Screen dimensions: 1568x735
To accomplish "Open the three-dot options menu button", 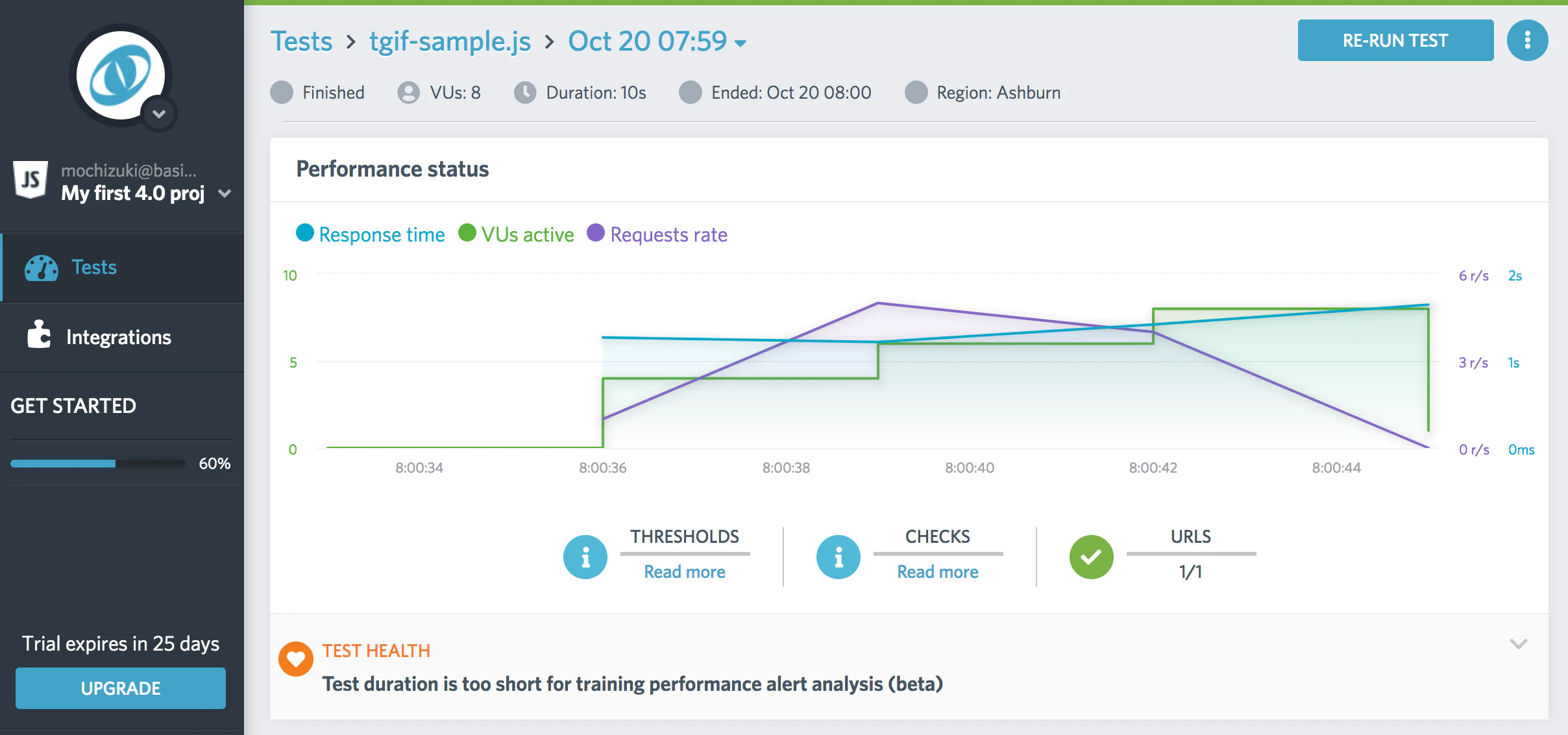I will coord(1527,40).
